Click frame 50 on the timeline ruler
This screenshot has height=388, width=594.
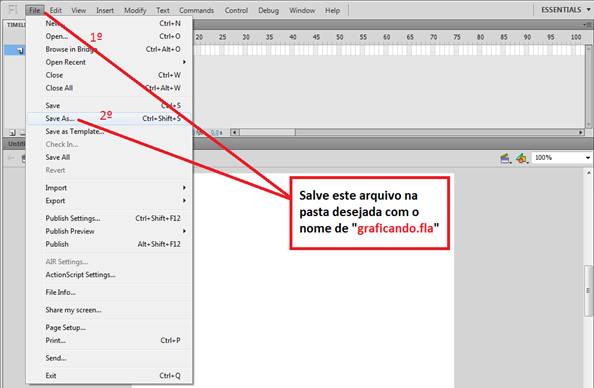point(339,37)
